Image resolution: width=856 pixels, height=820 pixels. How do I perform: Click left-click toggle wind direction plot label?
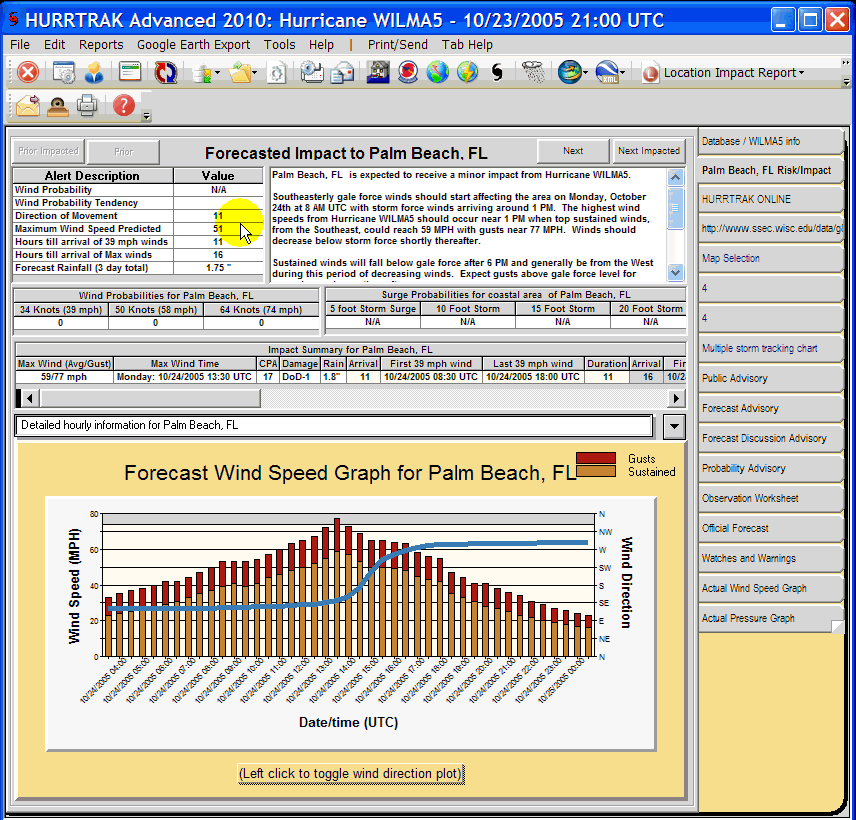(351, 774)
